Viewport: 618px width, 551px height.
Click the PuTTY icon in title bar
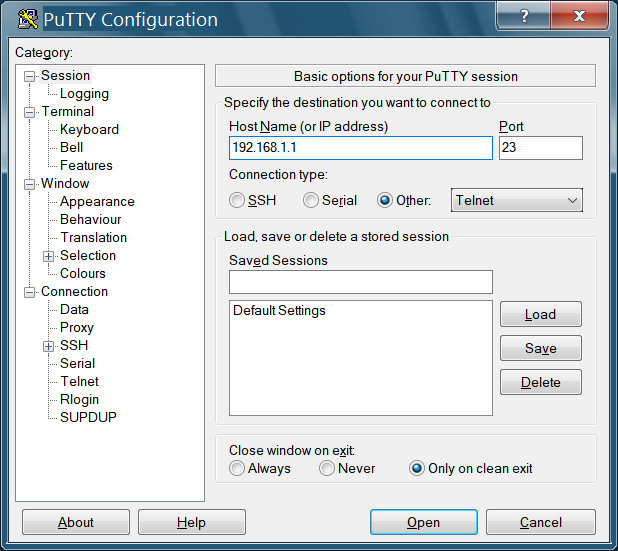click(28, 19)
